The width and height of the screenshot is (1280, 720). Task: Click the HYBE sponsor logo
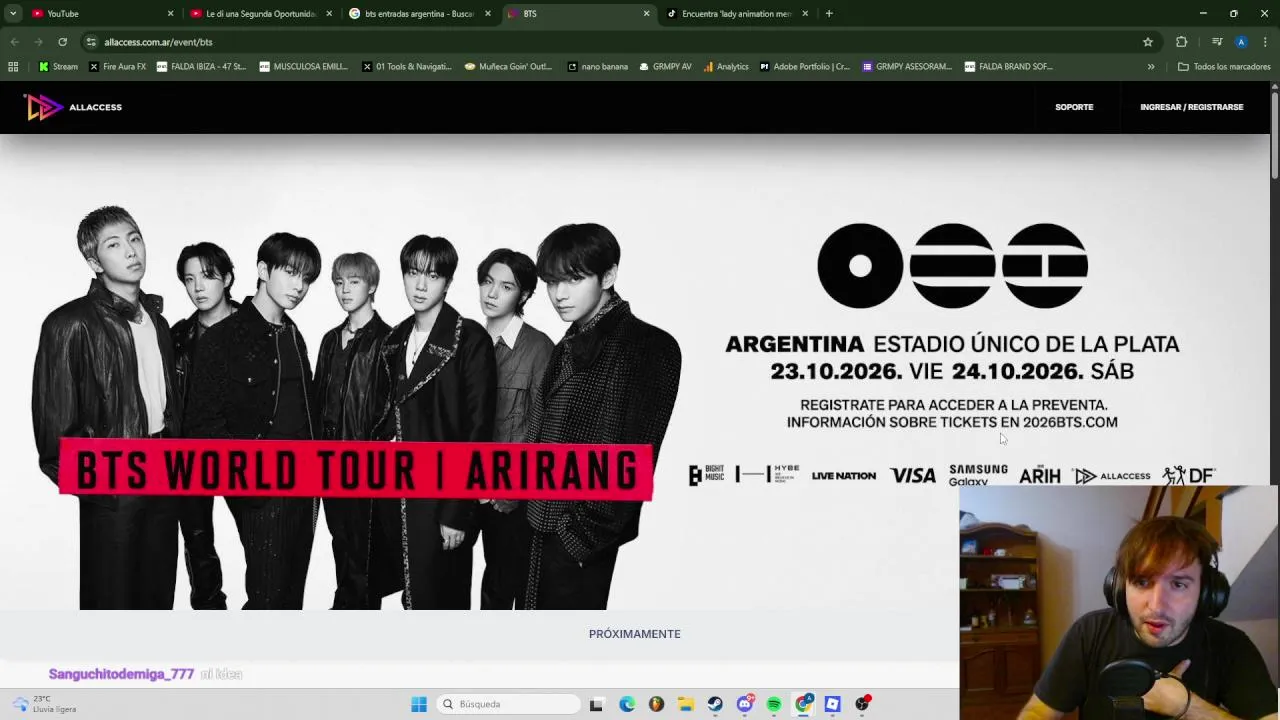767,474
